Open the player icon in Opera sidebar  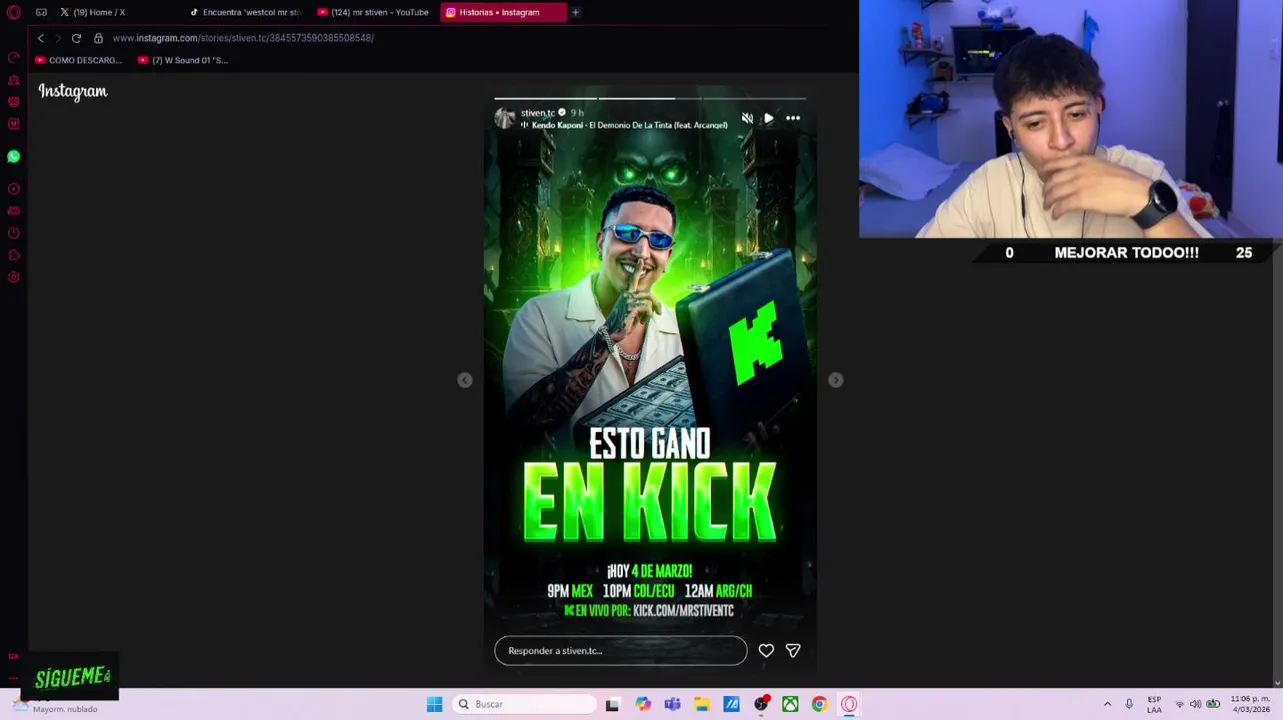(14, 189)
